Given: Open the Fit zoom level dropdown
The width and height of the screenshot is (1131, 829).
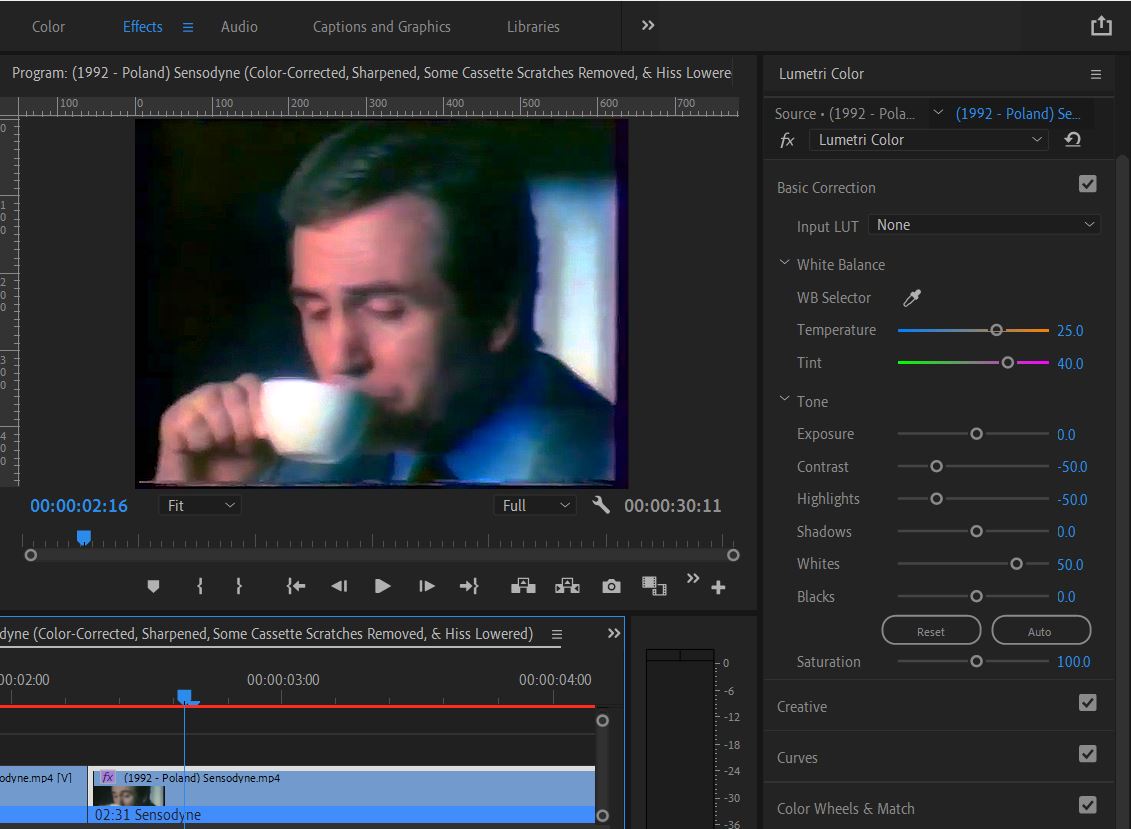Looking at the screenshot, I should (x=200, y=506).
